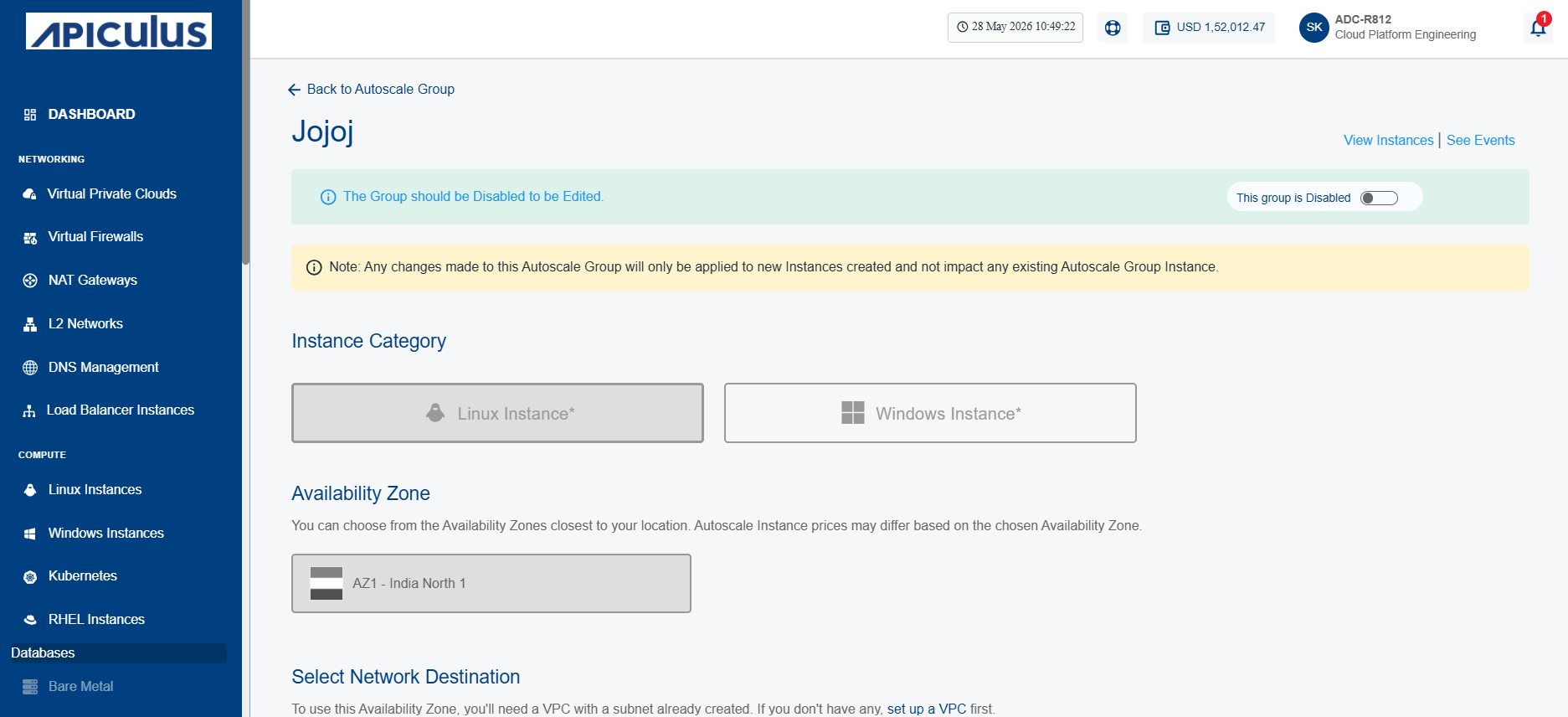Viewport: 1568px width, 717px height.
Task: Click the Jojoj group title
Action: 322,132
